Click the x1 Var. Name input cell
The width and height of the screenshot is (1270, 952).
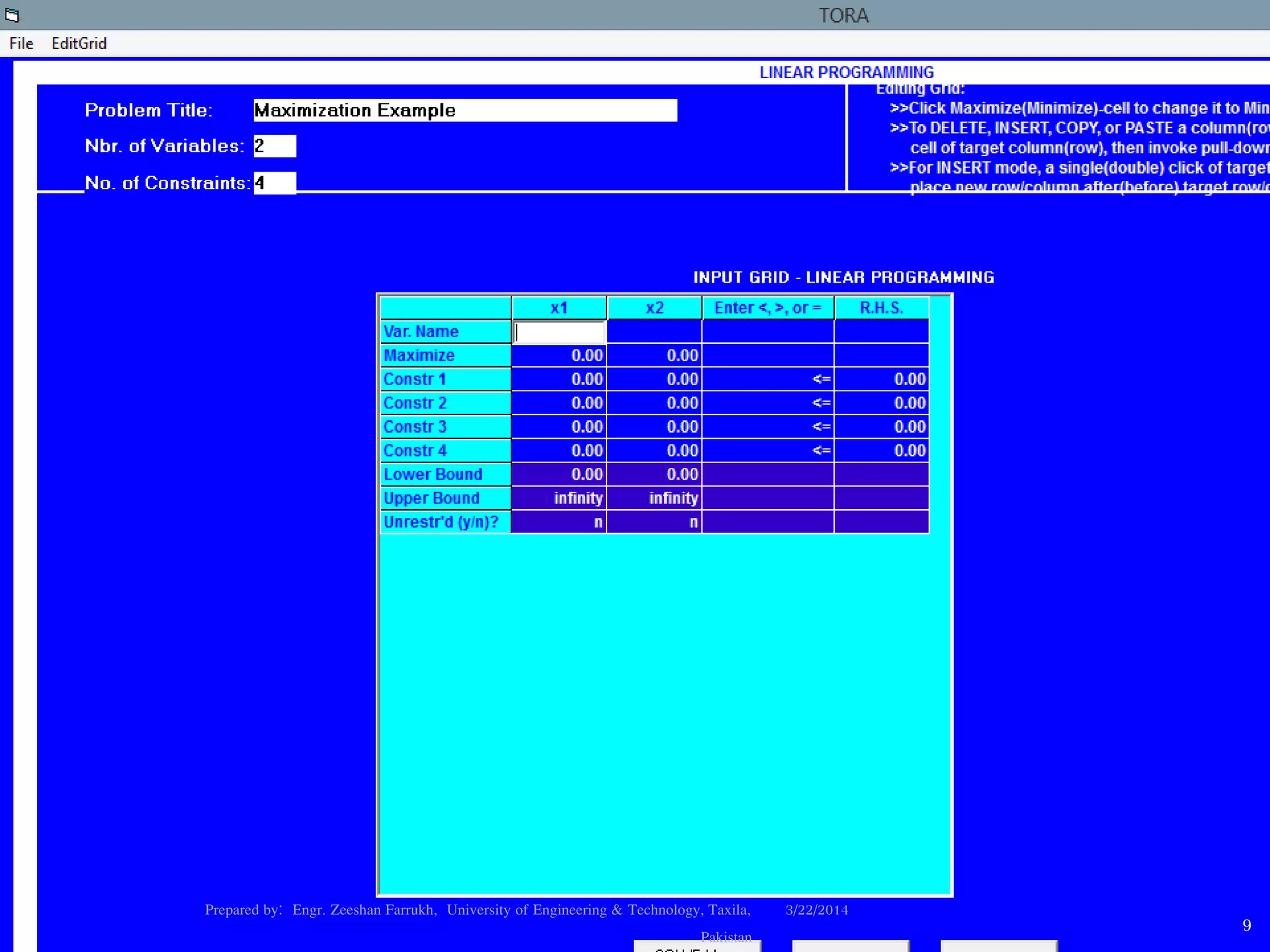click(559, 332)
